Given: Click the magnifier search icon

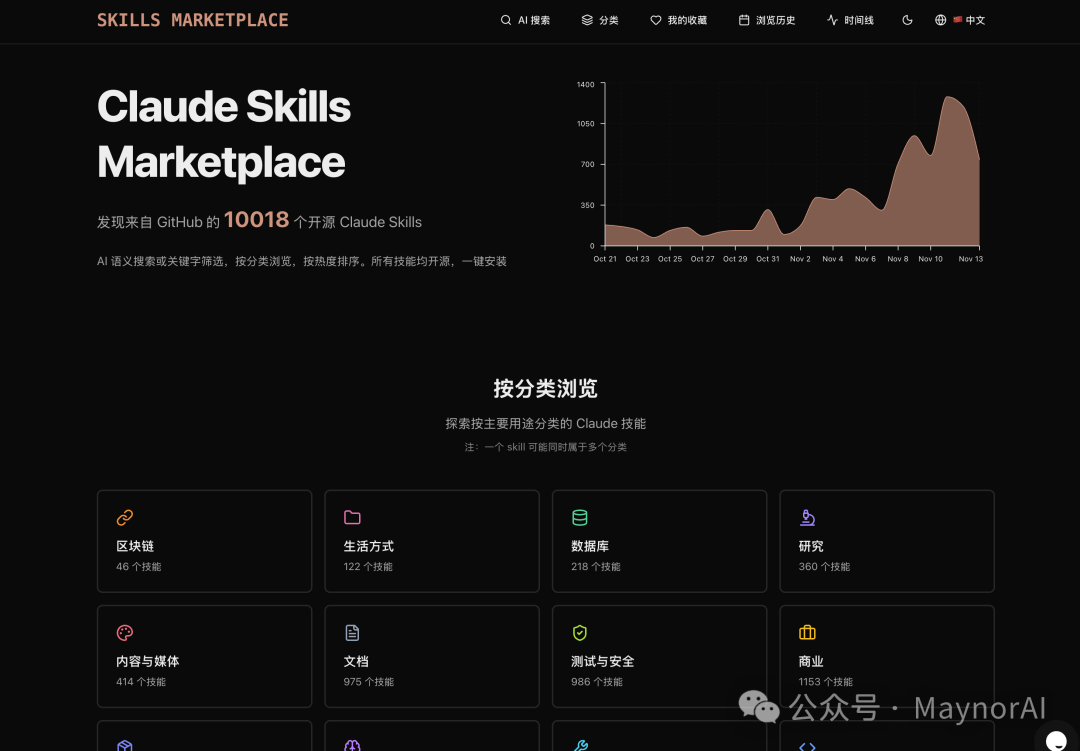Looking at the screenshot, I should [506, 20].
